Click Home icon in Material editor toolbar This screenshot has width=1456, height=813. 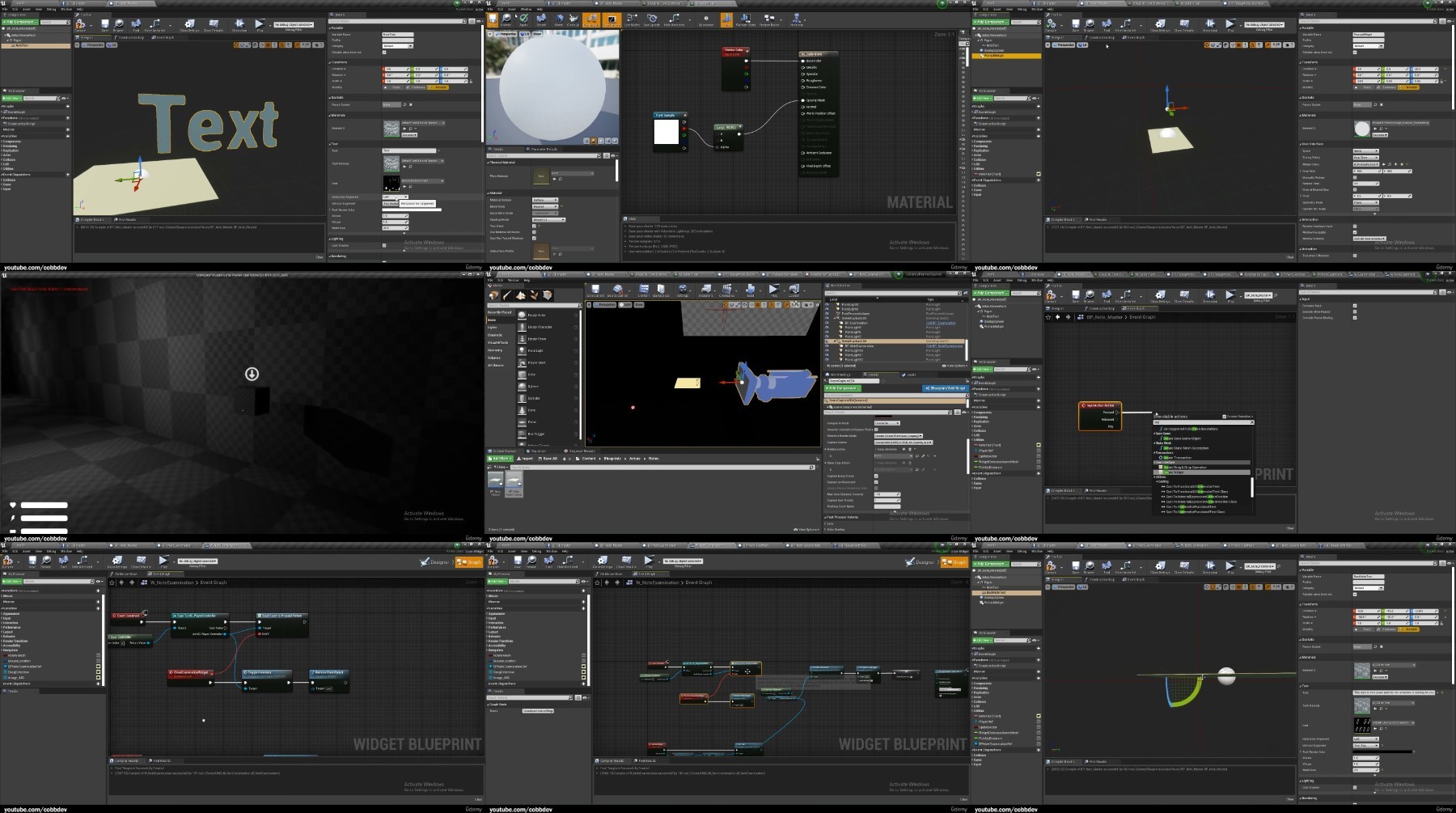pyautogui.click(x=559, y=19)
